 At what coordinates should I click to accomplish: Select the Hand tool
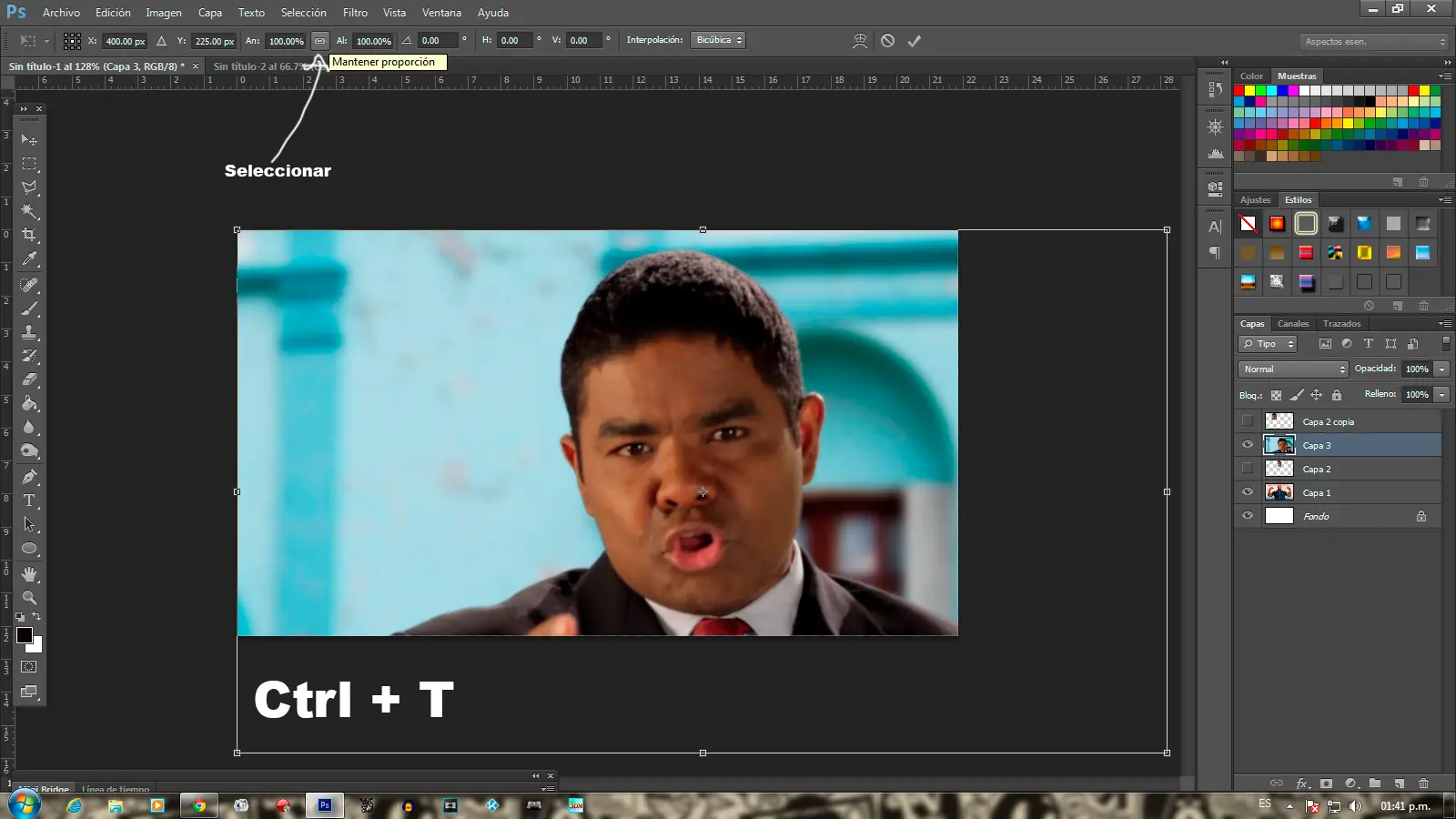[29, 574]
